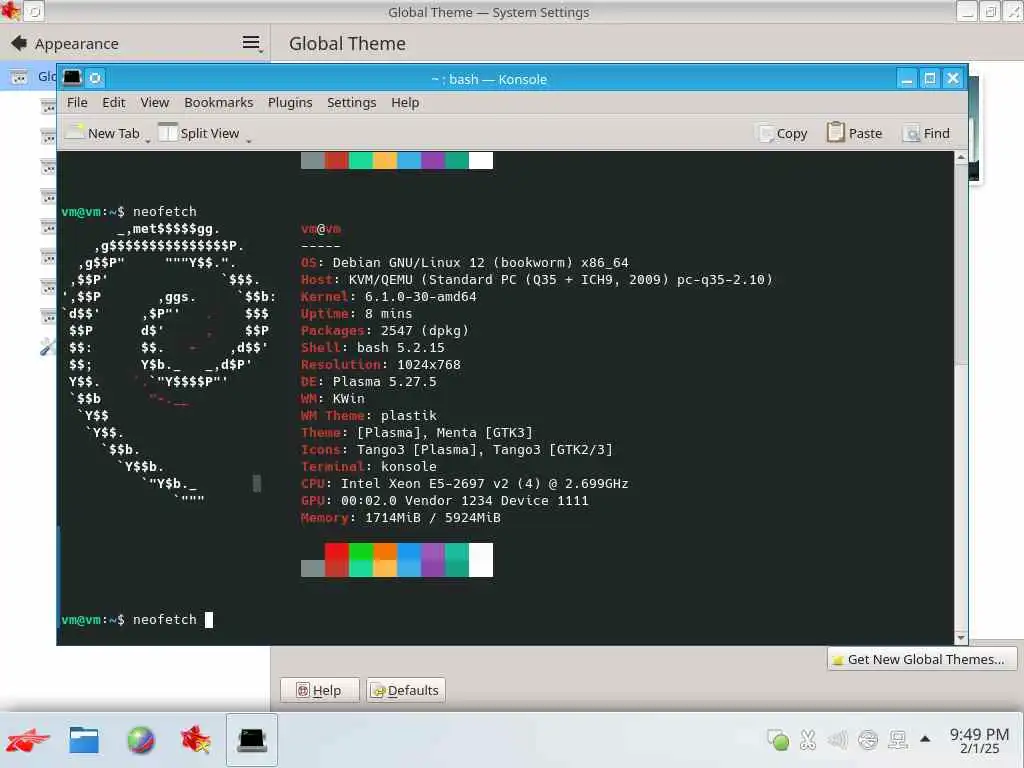Viewport: 1024px width, 768px height.
Task: Open the volume speaker tray icon
Action: [837, 739]
